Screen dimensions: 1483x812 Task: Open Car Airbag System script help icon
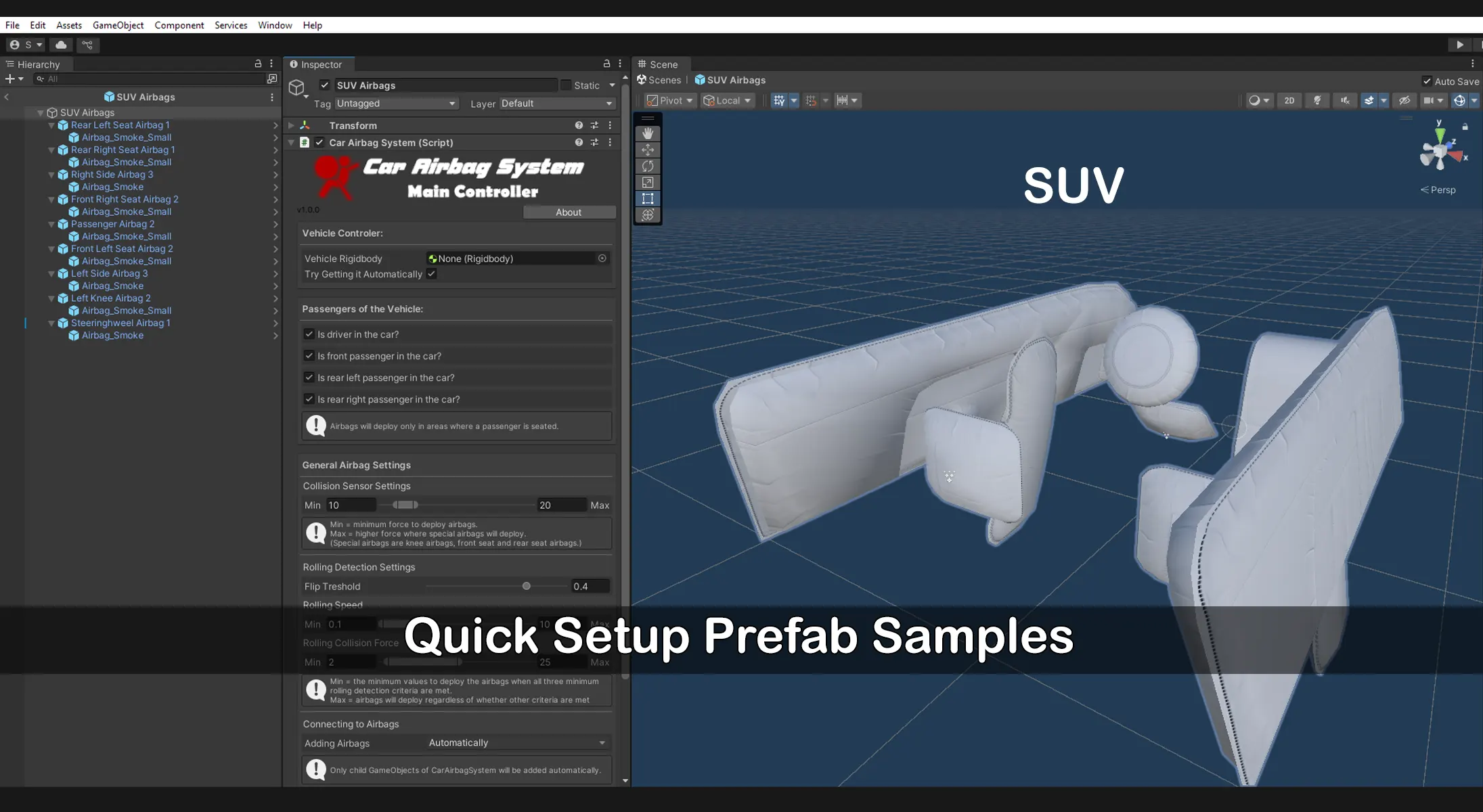pos(579,142)
